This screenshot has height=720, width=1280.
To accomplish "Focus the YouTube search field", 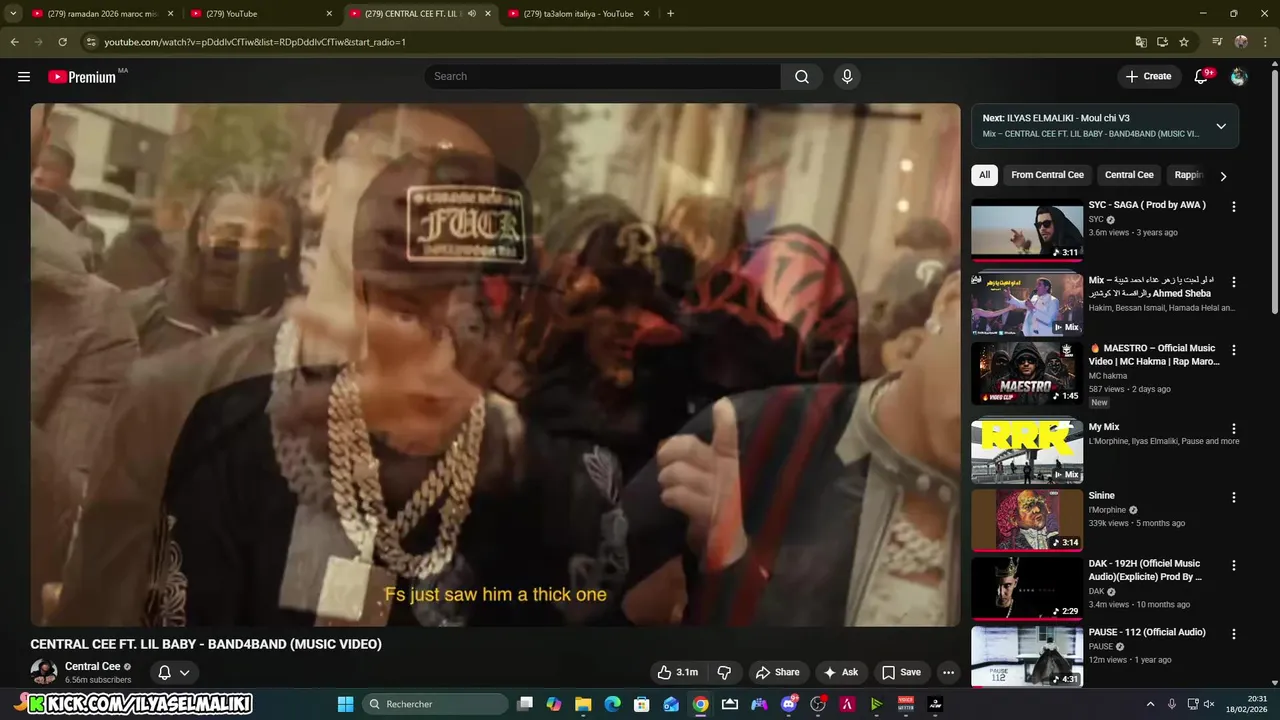I will (603, 76).
